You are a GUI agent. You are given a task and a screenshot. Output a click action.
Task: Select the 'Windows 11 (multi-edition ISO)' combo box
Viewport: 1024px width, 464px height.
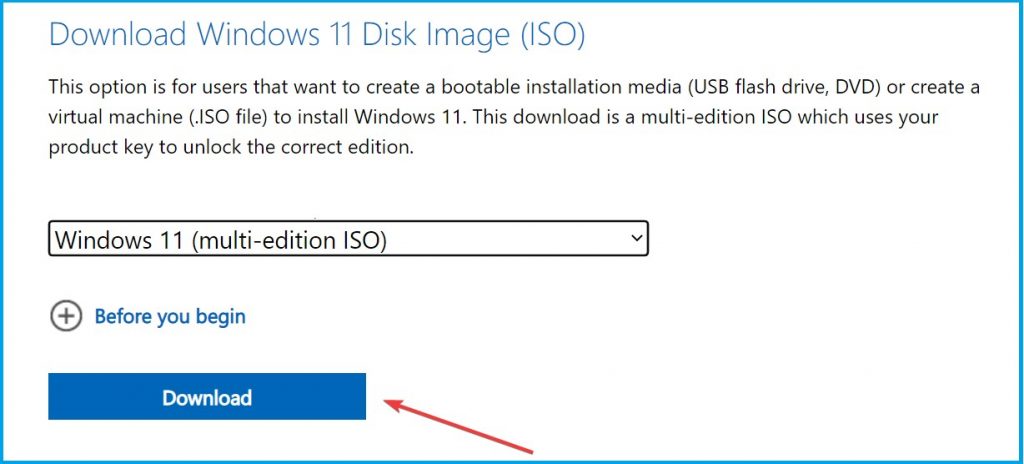pyautogui.click(x=348, y=239)
